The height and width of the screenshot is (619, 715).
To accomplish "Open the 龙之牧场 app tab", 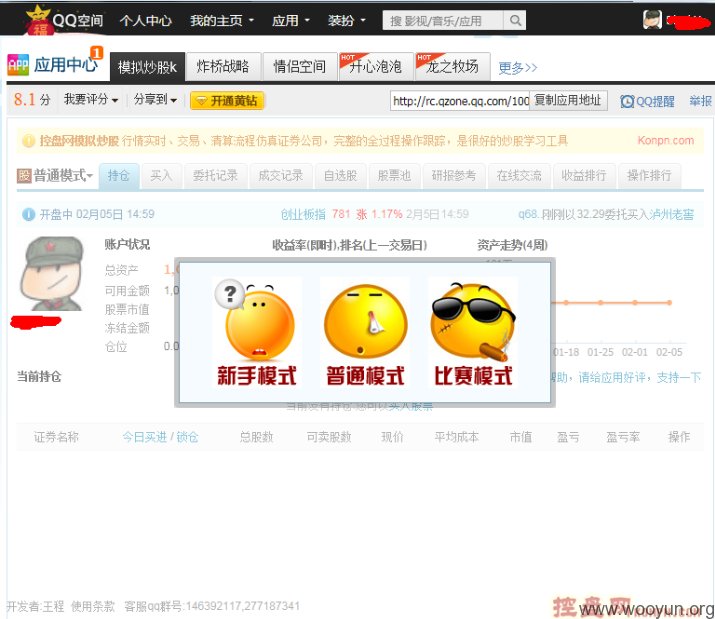I will pos(452,67).
